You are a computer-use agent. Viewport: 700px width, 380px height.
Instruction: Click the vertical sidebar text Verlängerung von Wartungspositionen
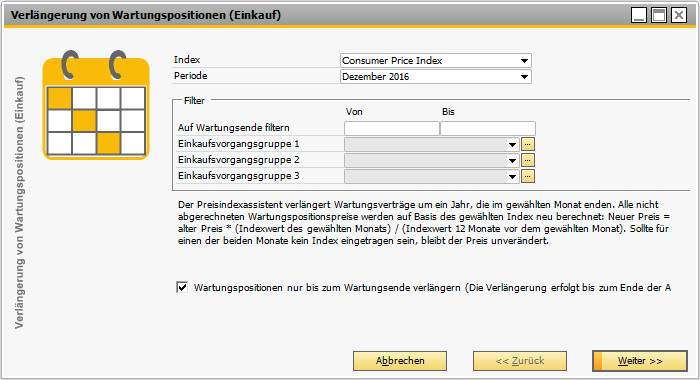tap(19, 203)
